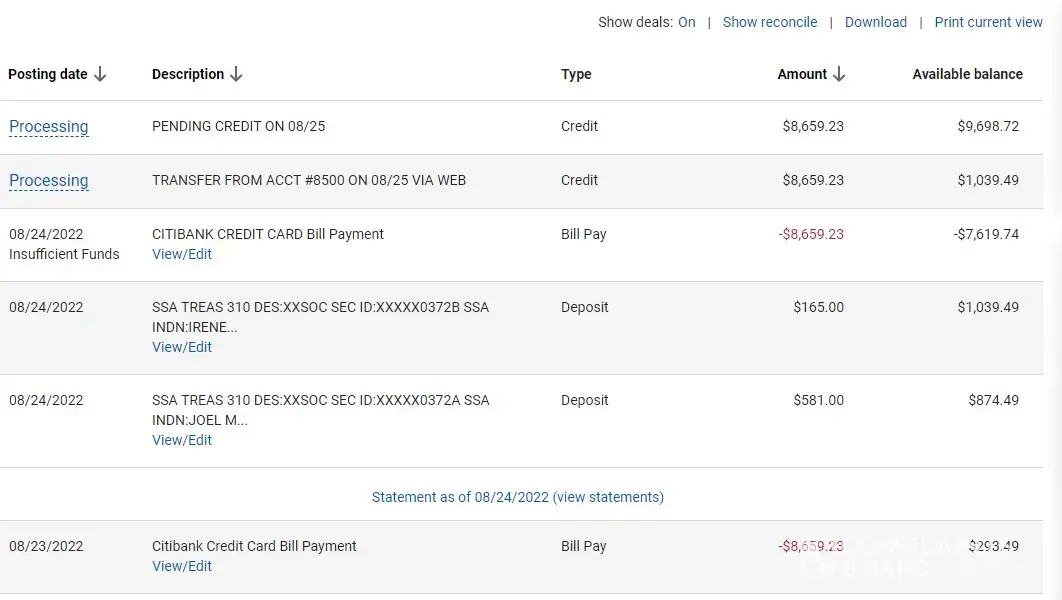Screen dimensions: 1062x600
Task: Select the CITIBANK CREDIT CARD Bill Payment description
Action: [x=268, y=234]
